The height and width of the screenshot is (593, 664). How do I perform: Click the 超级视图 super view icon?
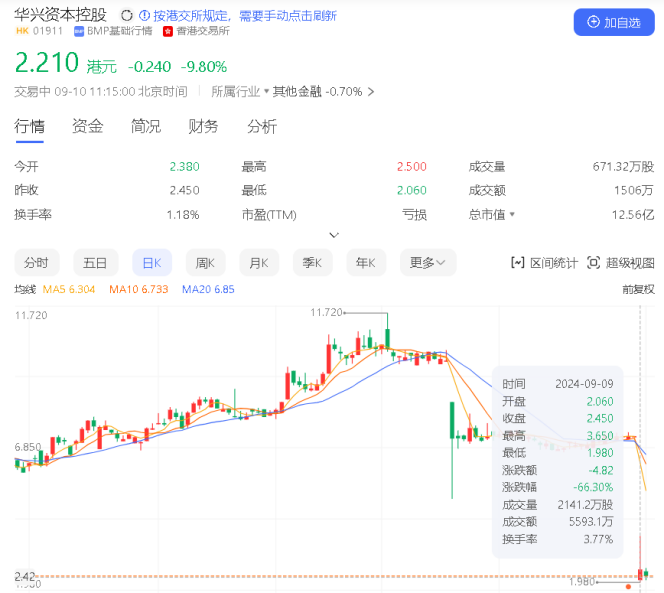(x=593, y=263)
